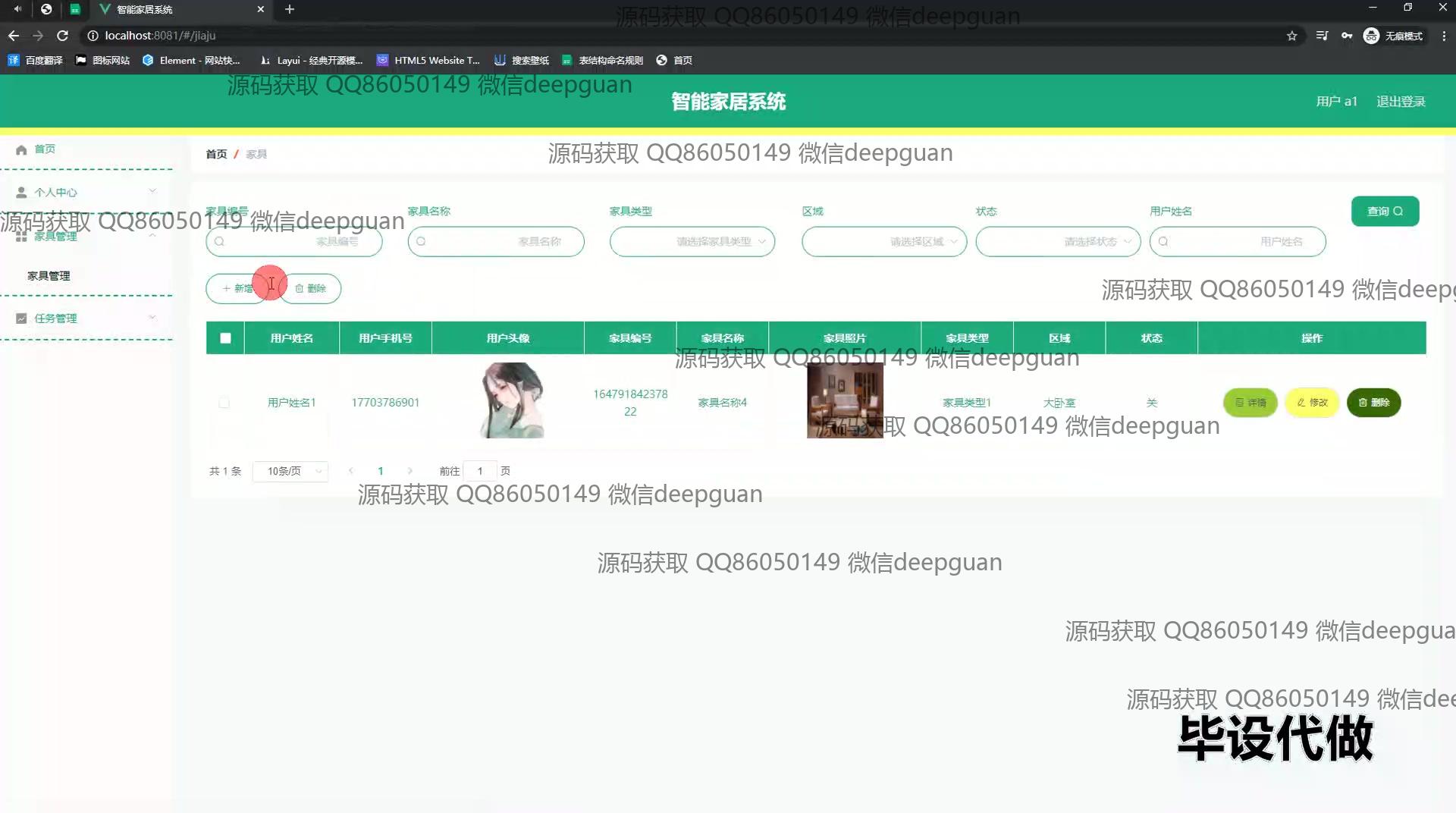Click the home icon in sidebar
Image resolution: width=1456 pixels, height=813 pixels.
[x=21, y=149]
